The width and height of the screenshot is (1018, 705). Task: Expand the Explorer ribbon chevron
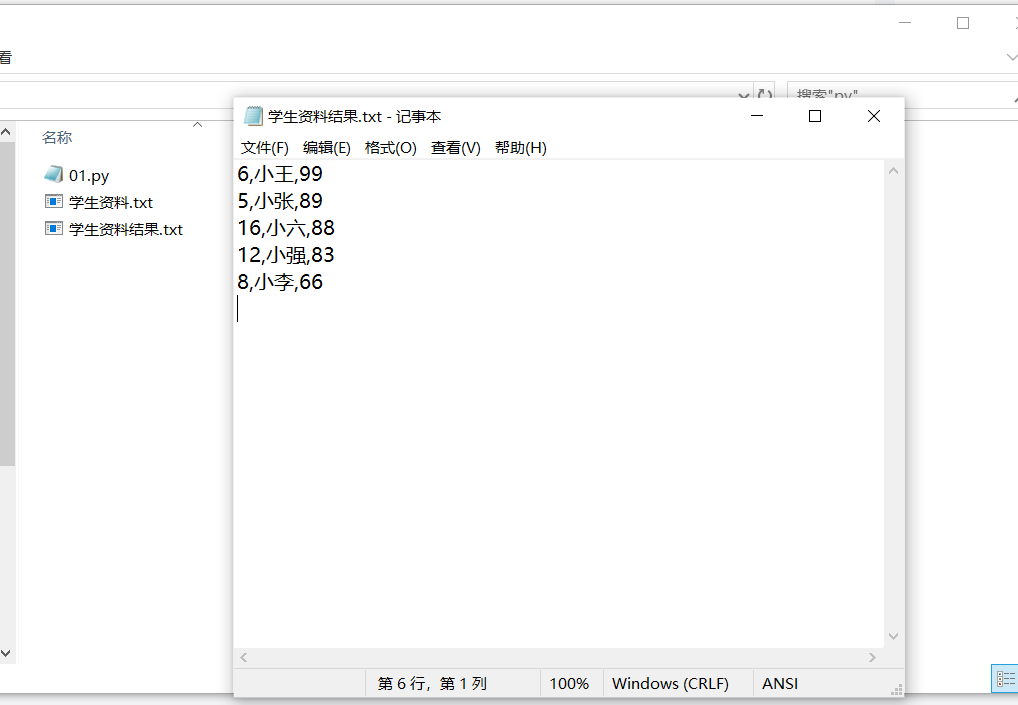point(1012,57)
